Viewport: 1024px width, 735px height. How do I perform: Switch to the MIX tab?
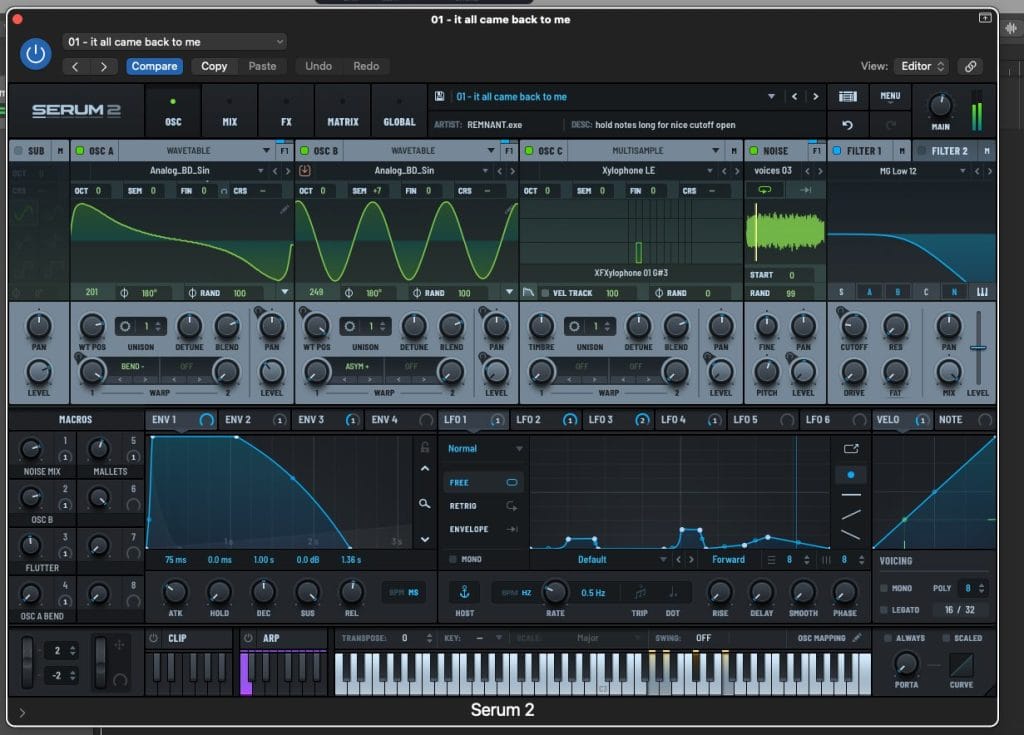(x=230, y=110)
